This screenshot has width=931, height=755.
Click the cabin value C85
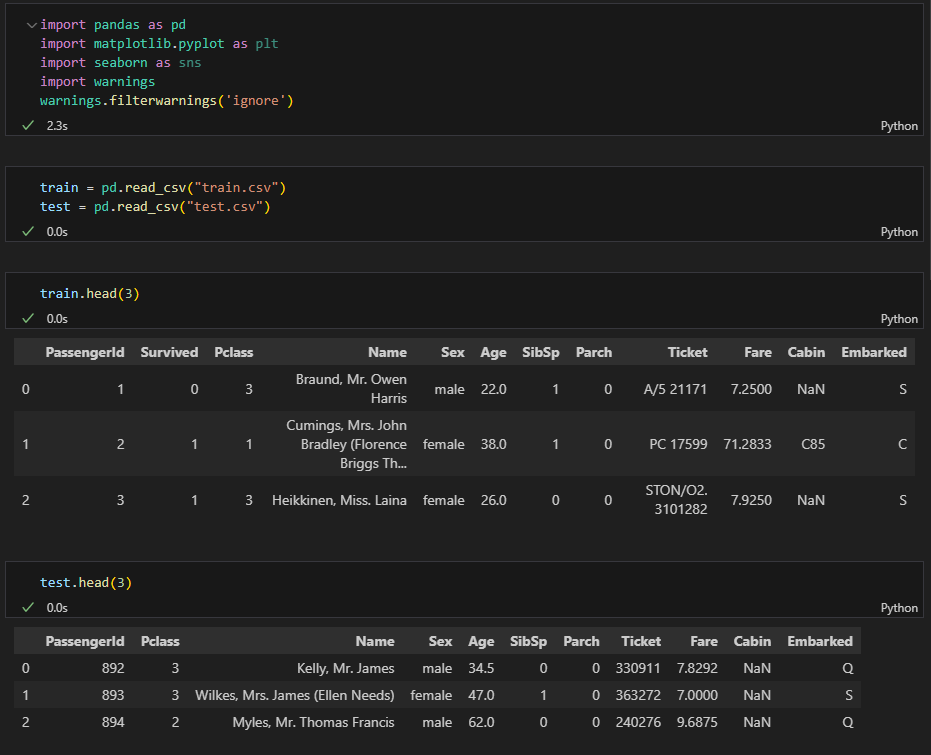[x=813, y=444]
